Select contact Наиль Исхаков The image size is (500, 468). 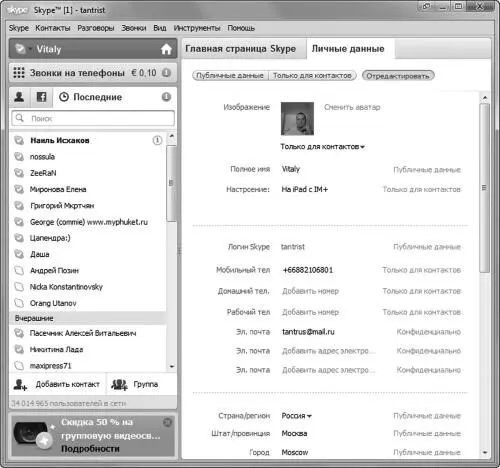87,140
